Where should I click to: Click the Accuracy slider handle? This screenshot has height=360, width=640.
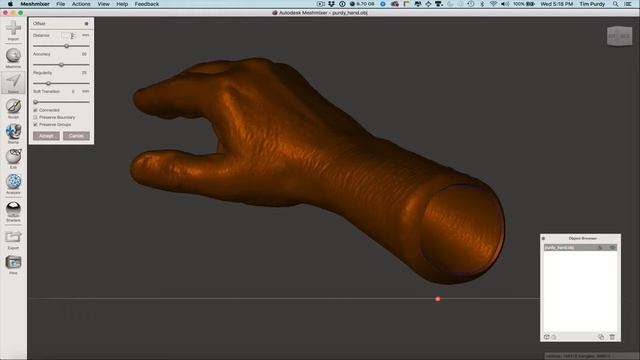pyautogui.click(x=61, y=64)
